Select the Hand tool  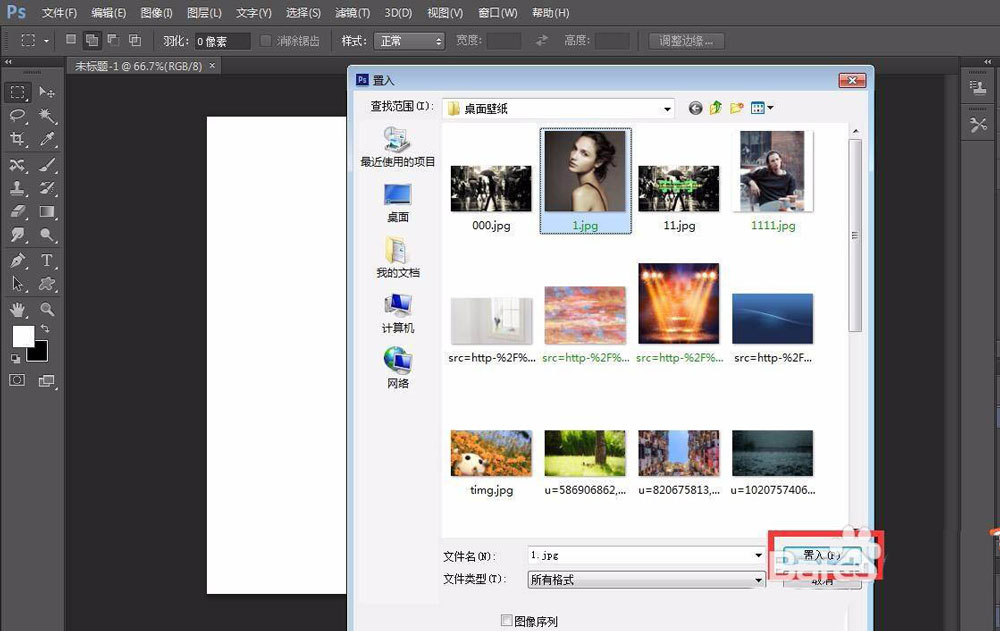(x=17, y=310)
